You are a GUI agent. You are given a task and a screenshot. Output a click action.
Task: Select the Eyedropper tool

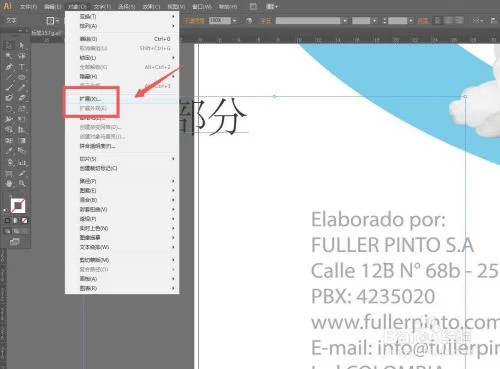[x=9, y=151]
